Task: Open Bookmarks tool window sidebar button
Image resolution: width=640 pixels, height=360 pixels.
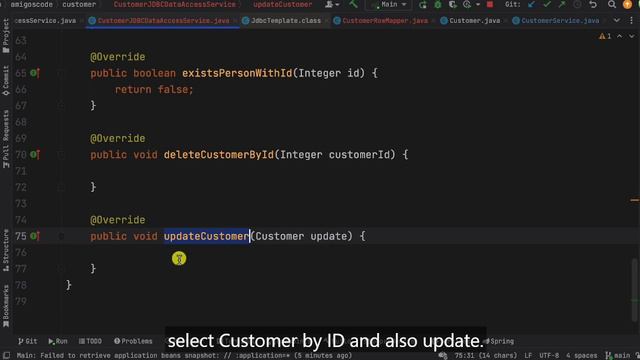Action: click(6, 306)
